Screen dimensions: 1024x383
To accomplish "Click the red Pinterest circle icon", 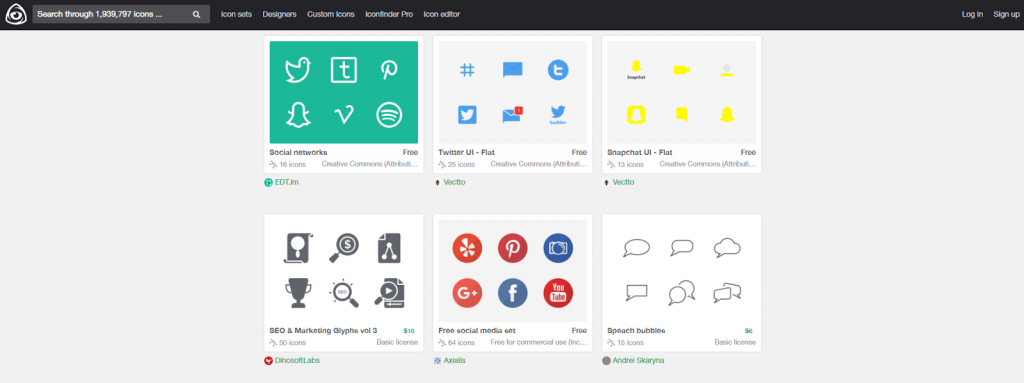I will (513, 248).
